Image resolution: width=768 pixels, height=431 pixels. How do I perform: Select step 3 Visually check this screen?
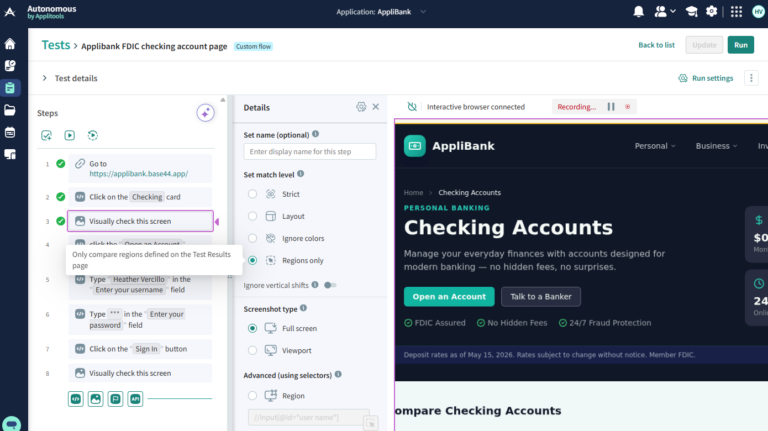[x=140, y=221]
